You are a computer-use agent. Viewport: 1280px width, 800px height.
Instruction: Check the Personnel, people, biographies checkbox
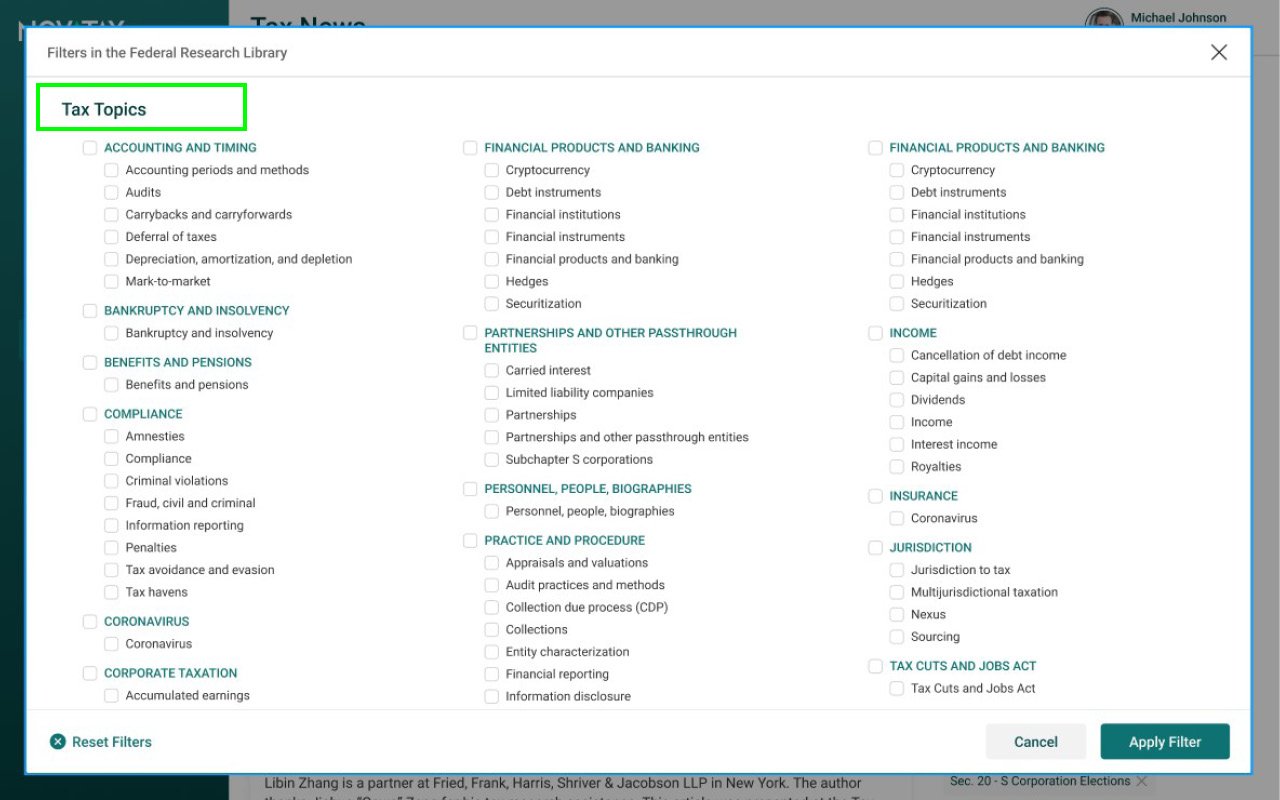pos(491,511)
